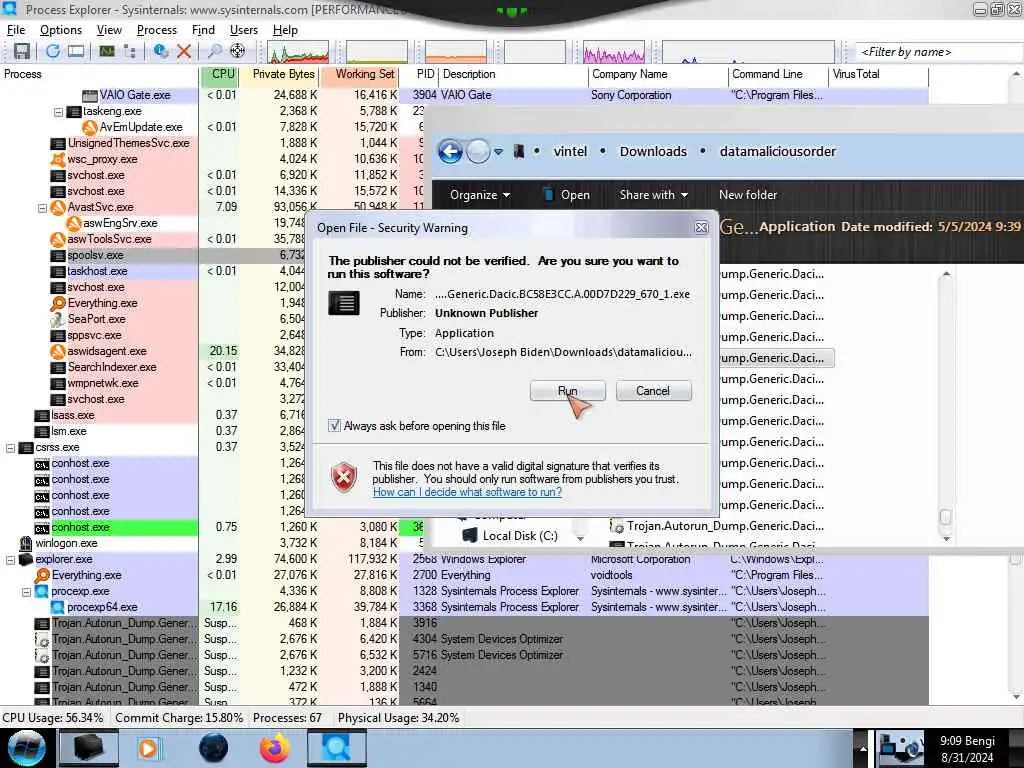Image resolution: width=1024 pixels, height=768 pixels.
Task: Open the CPU usage mini graph in toolbar
Action: (298, 52)
